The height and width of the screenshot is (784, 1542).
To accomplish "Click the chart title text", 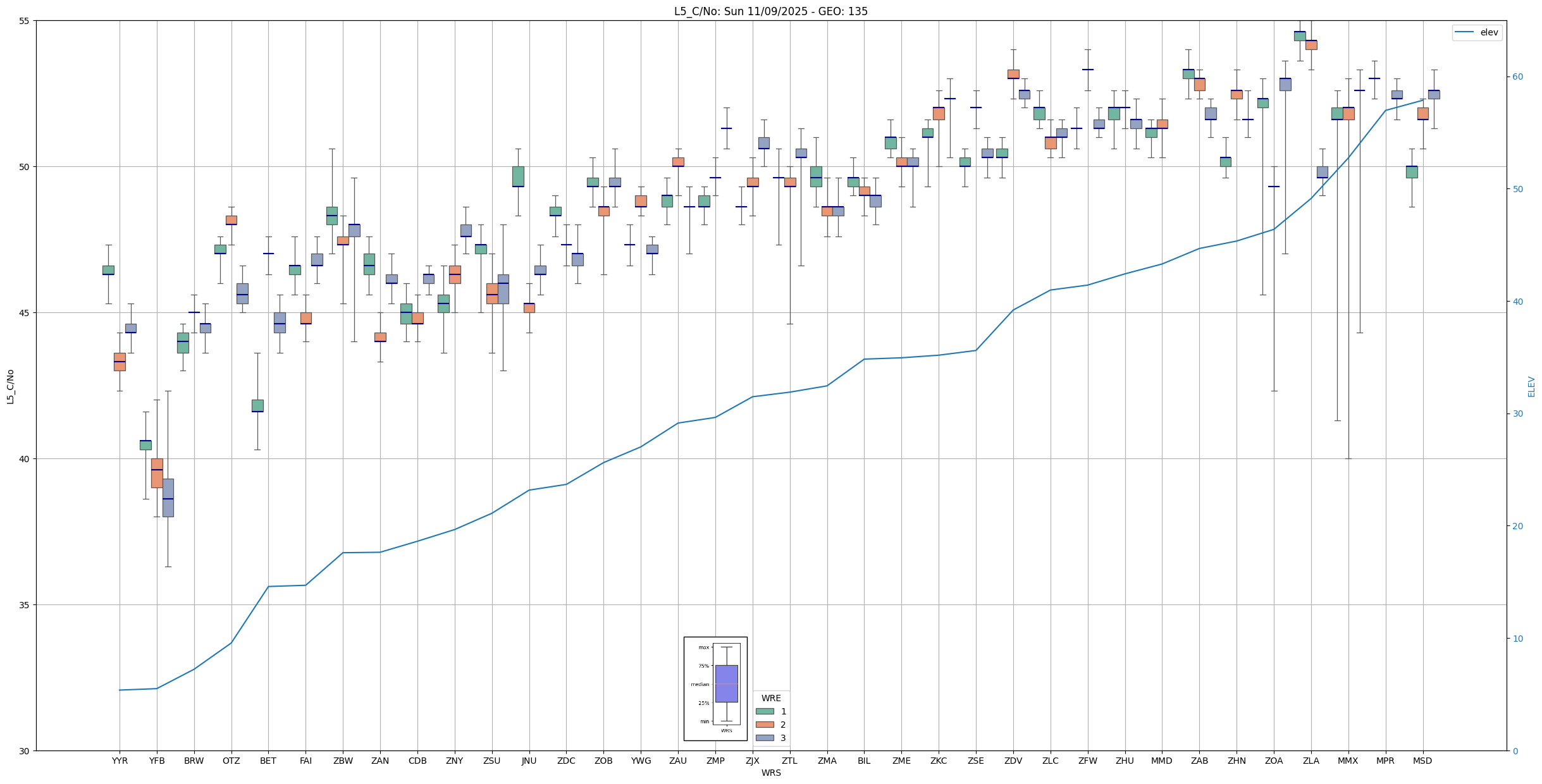I will pos(770,11).
